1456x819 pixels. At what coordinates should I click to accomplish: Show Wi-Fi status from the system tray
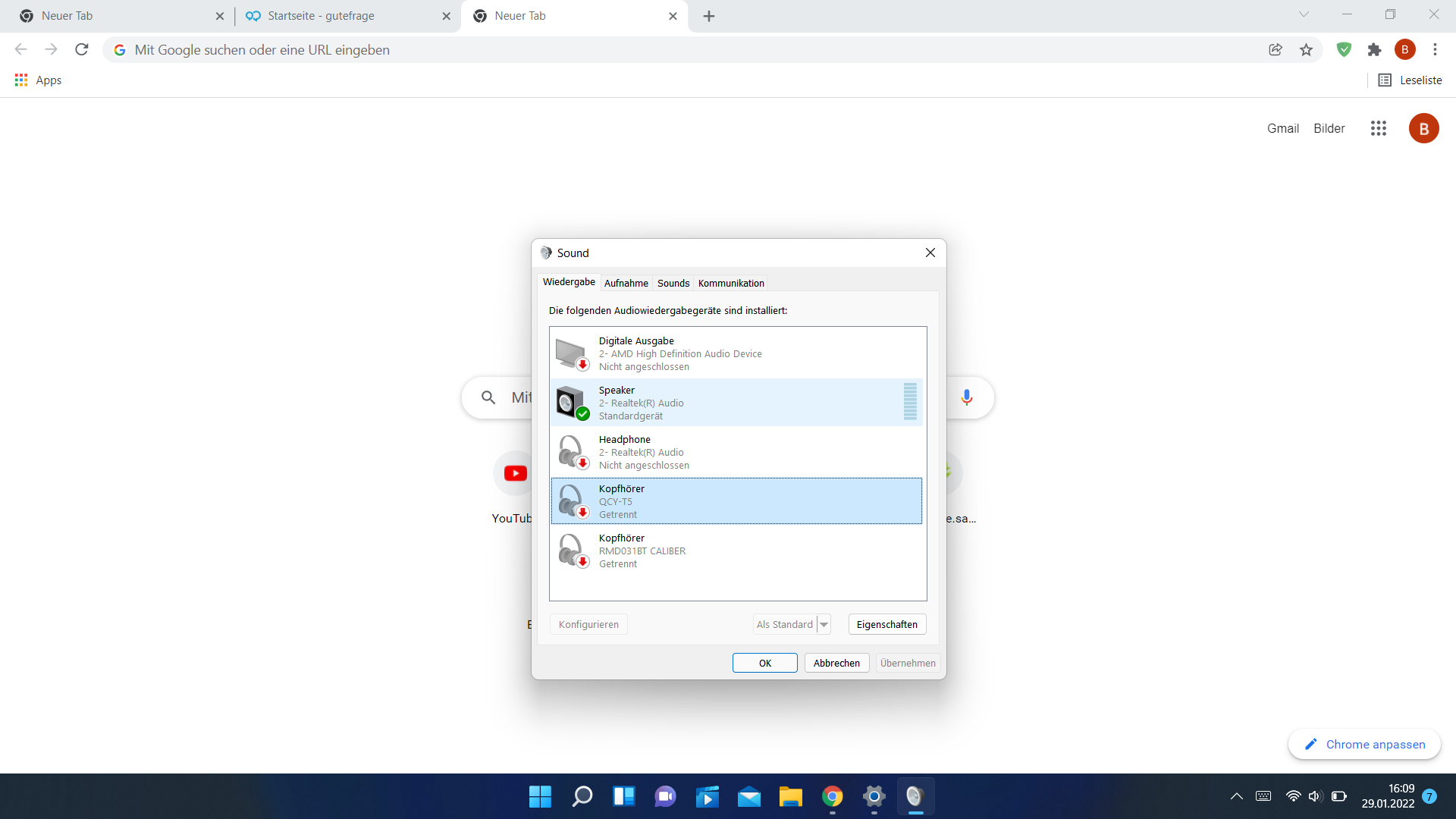pos(1292,795)
